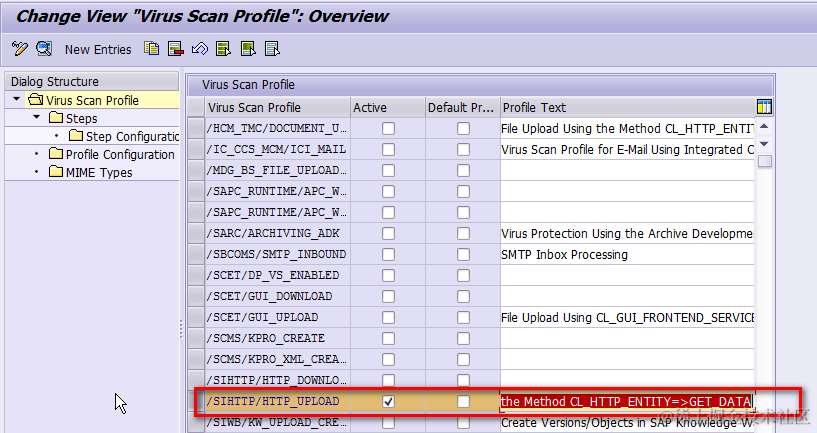Click empty profile text of /MDG_BS_FILE_UPLOAD
The height and width of the screenshot is (433, 817).
point(627,170)
